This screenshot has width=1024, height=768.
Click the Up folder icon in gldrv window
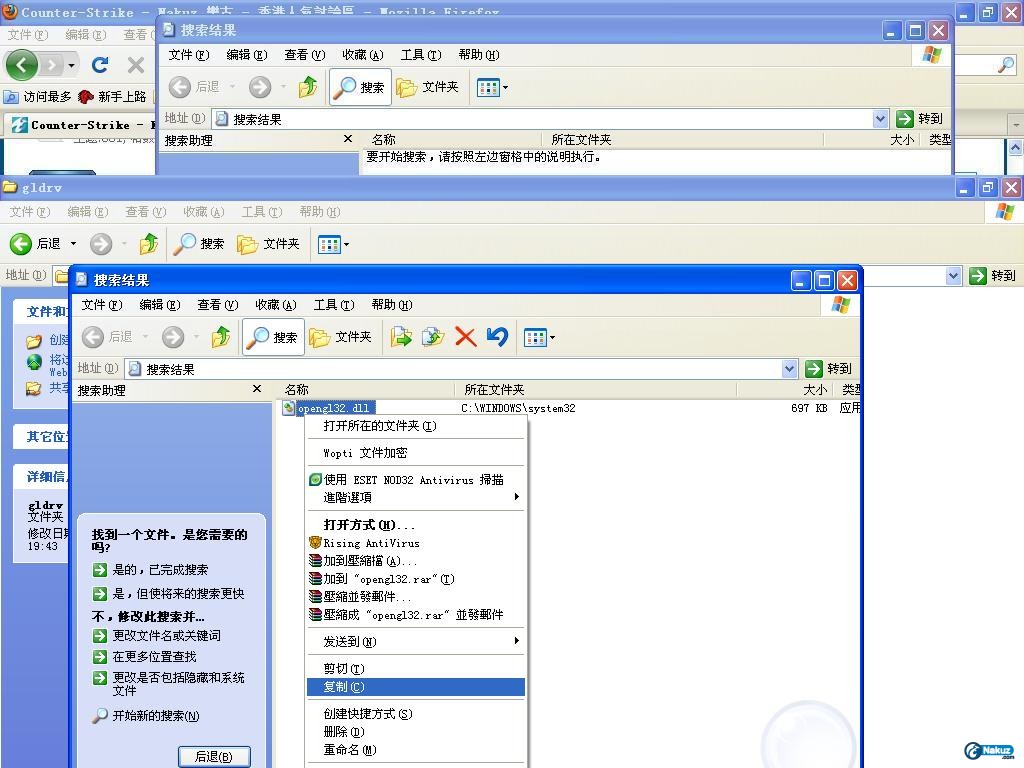[x=149, y=244]
